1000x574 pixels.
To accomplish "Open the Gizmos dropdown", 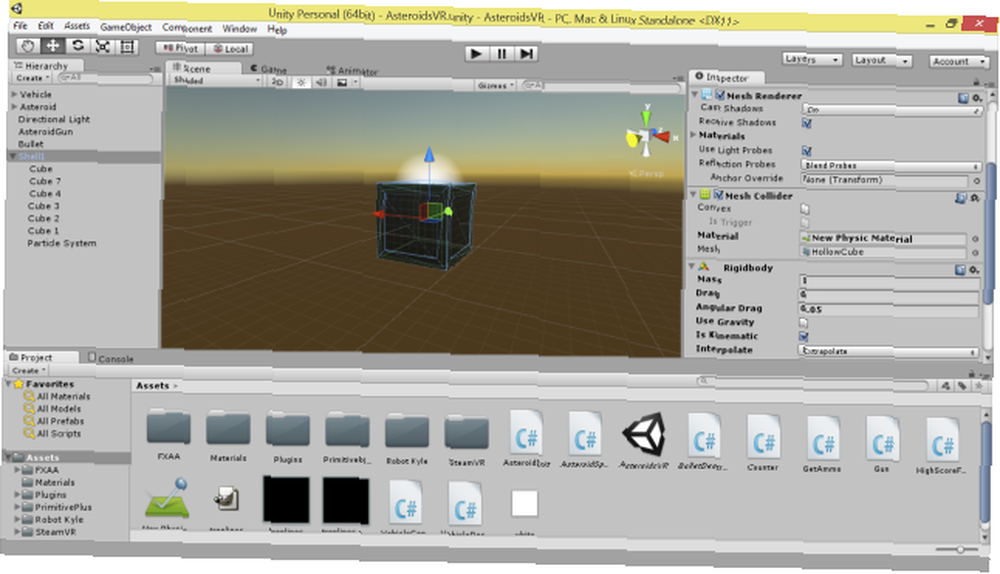I will pos(496,85).
